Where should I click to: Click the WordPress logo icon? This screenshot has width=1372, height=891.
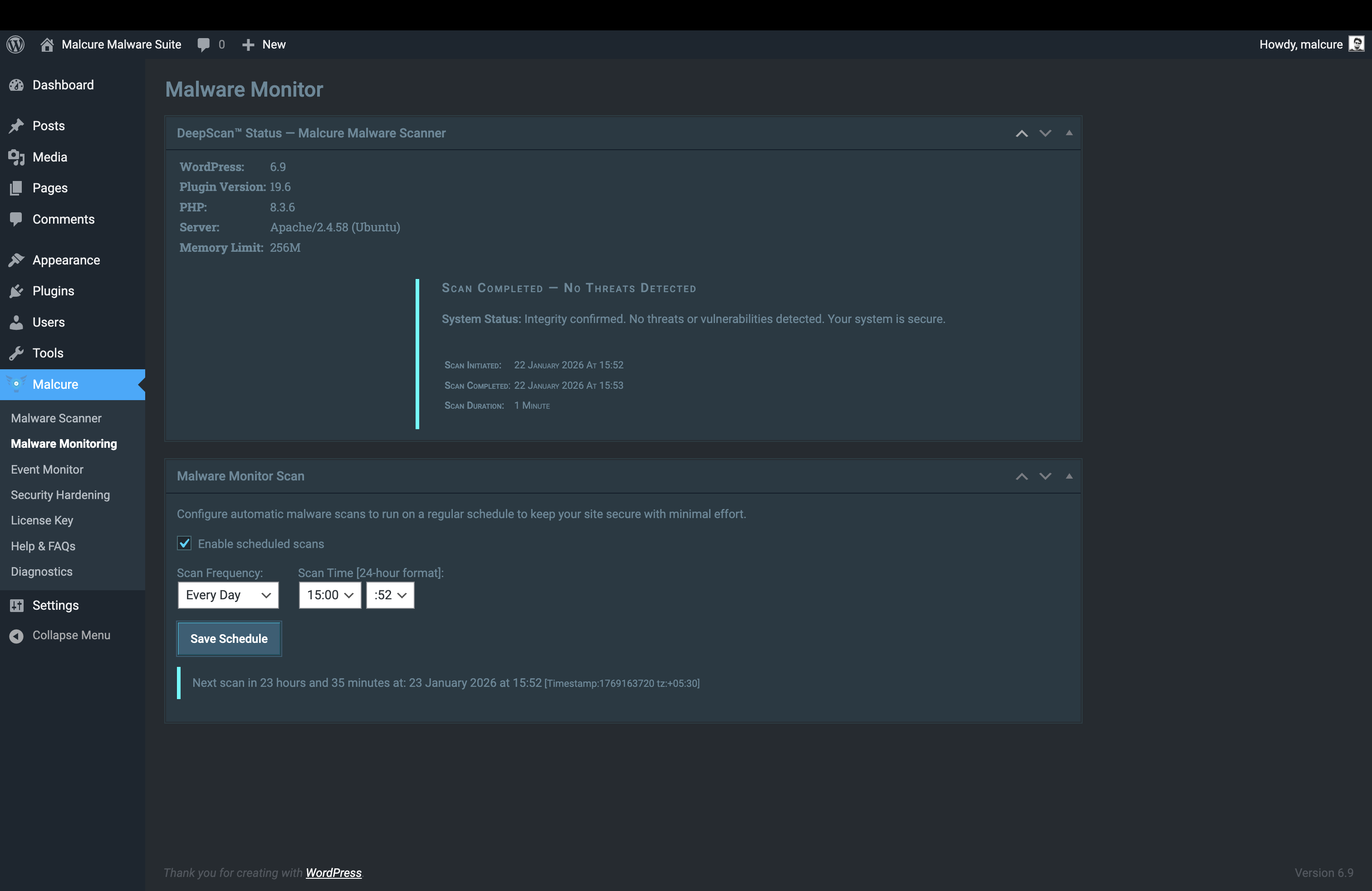tap(15, 44)
